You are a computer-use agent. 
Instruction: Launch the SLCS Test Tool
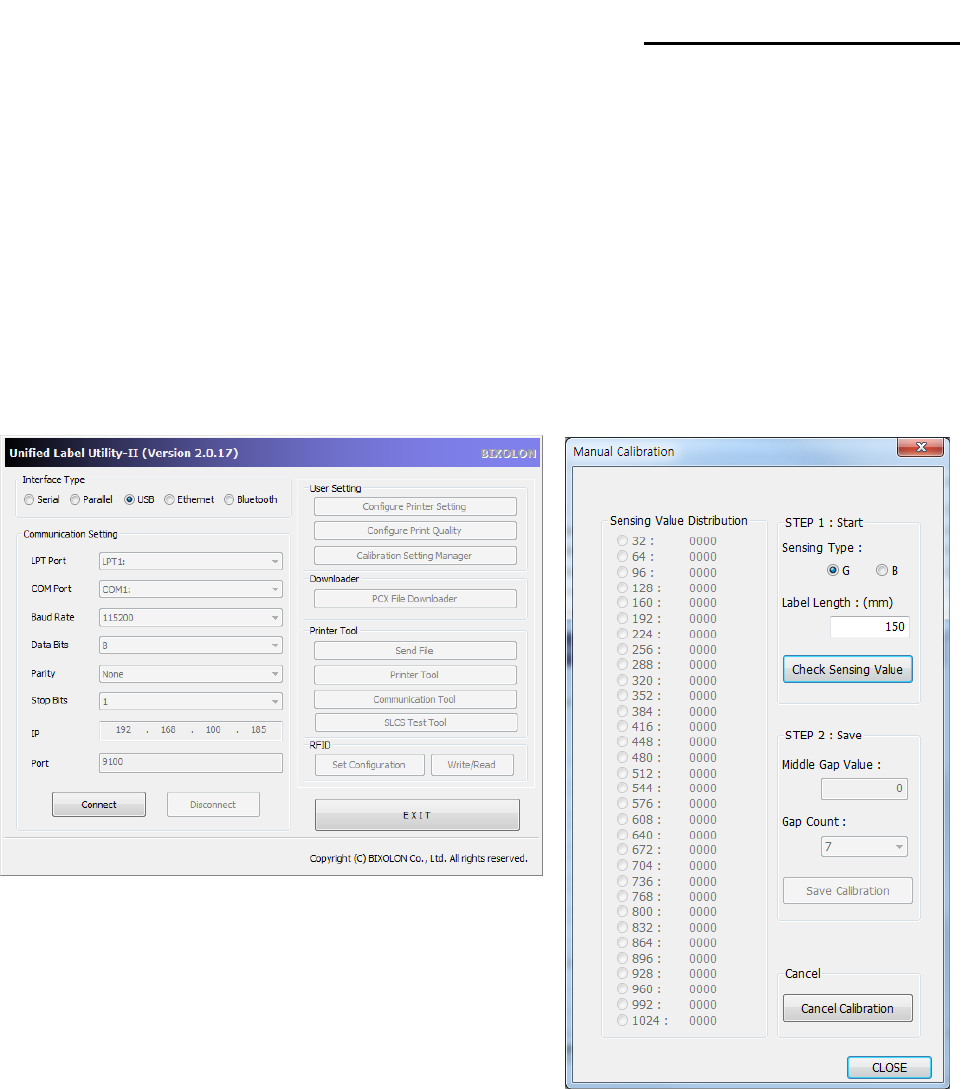(x=415, y=722)
